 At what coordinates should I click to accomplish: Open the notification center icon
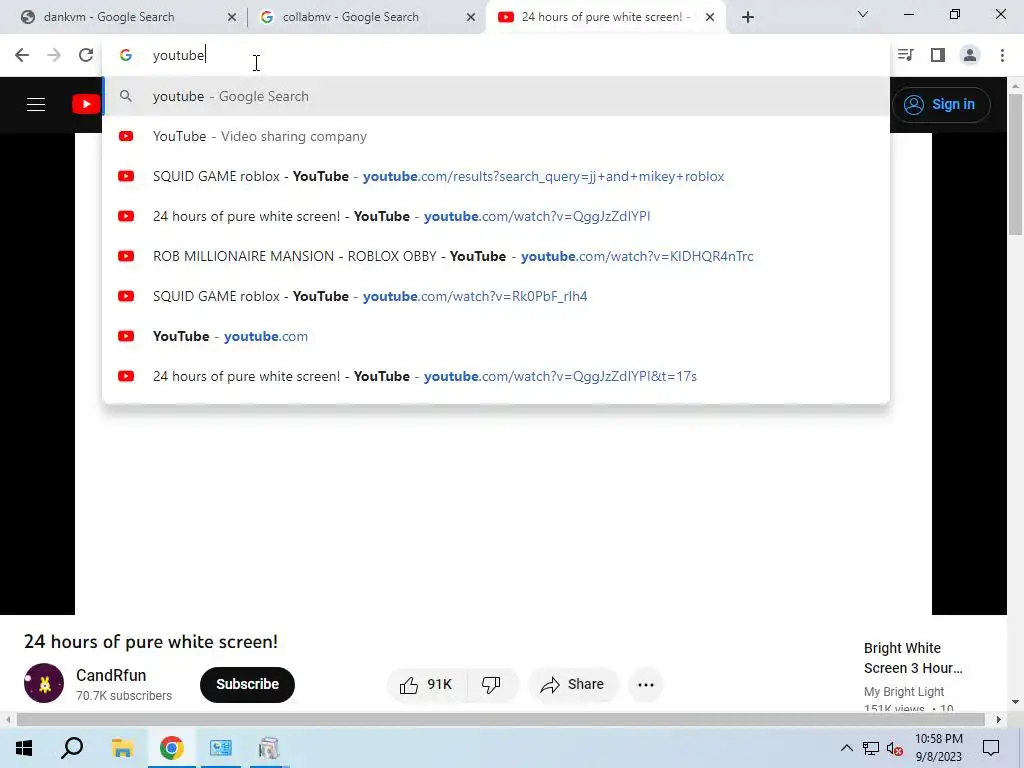991,748
